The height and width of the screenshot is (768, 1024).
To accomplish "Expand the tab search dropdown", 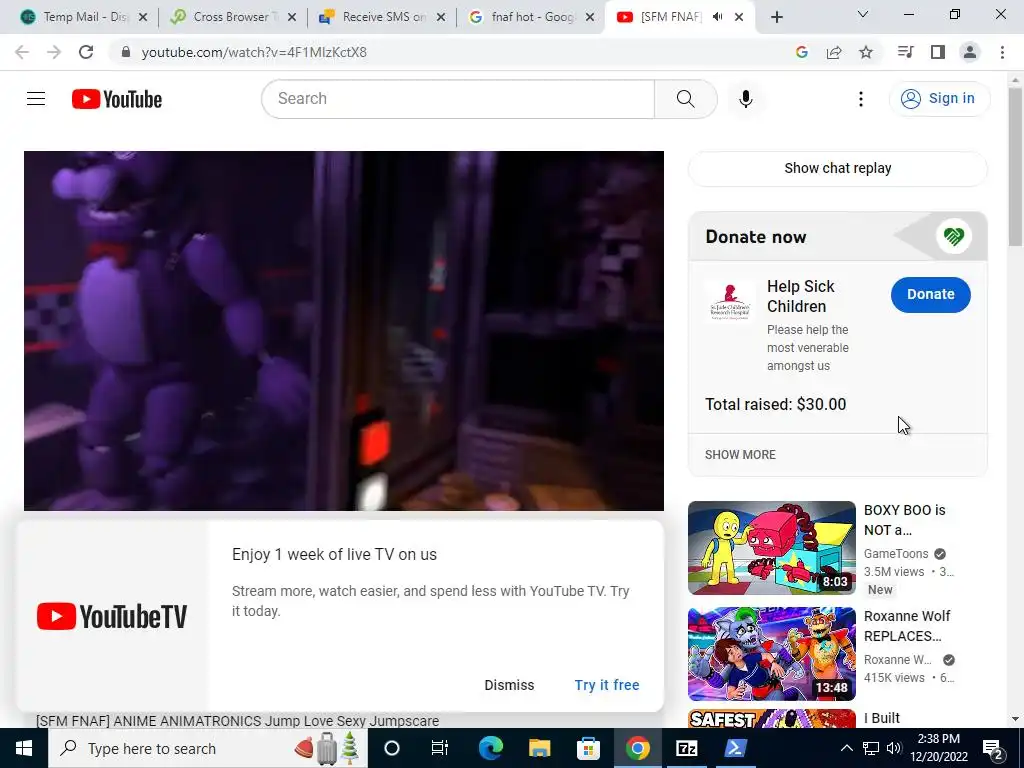I will pyautogui.click(x=863, y=14).
